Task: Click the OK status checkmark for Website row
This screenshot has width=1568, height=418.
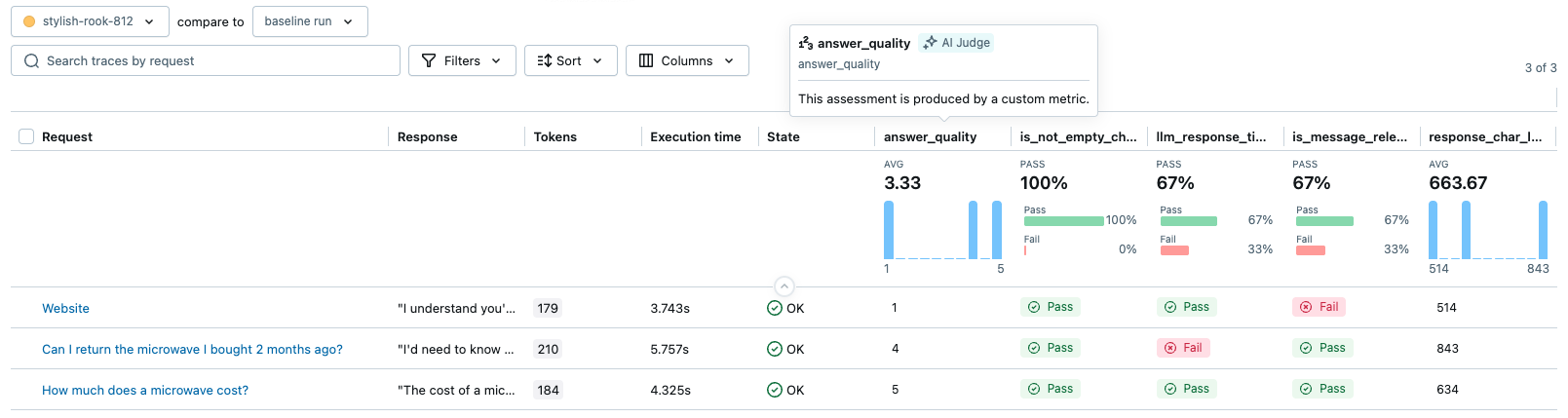Action: [775, 308]
